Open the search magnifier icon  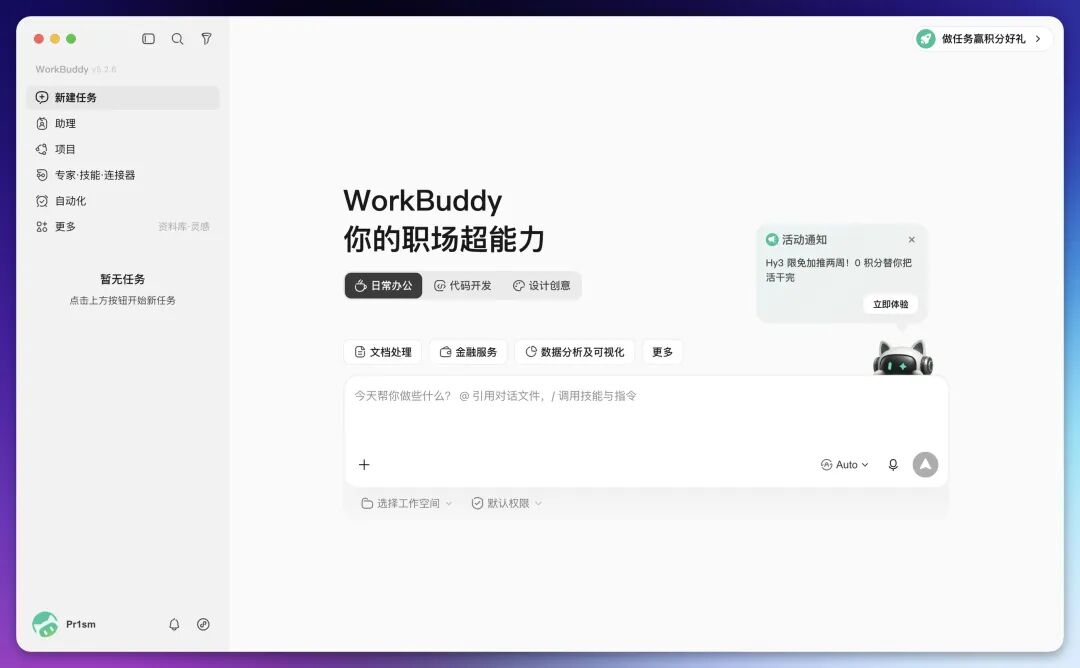pyautogui.click(x=177, y=39)
